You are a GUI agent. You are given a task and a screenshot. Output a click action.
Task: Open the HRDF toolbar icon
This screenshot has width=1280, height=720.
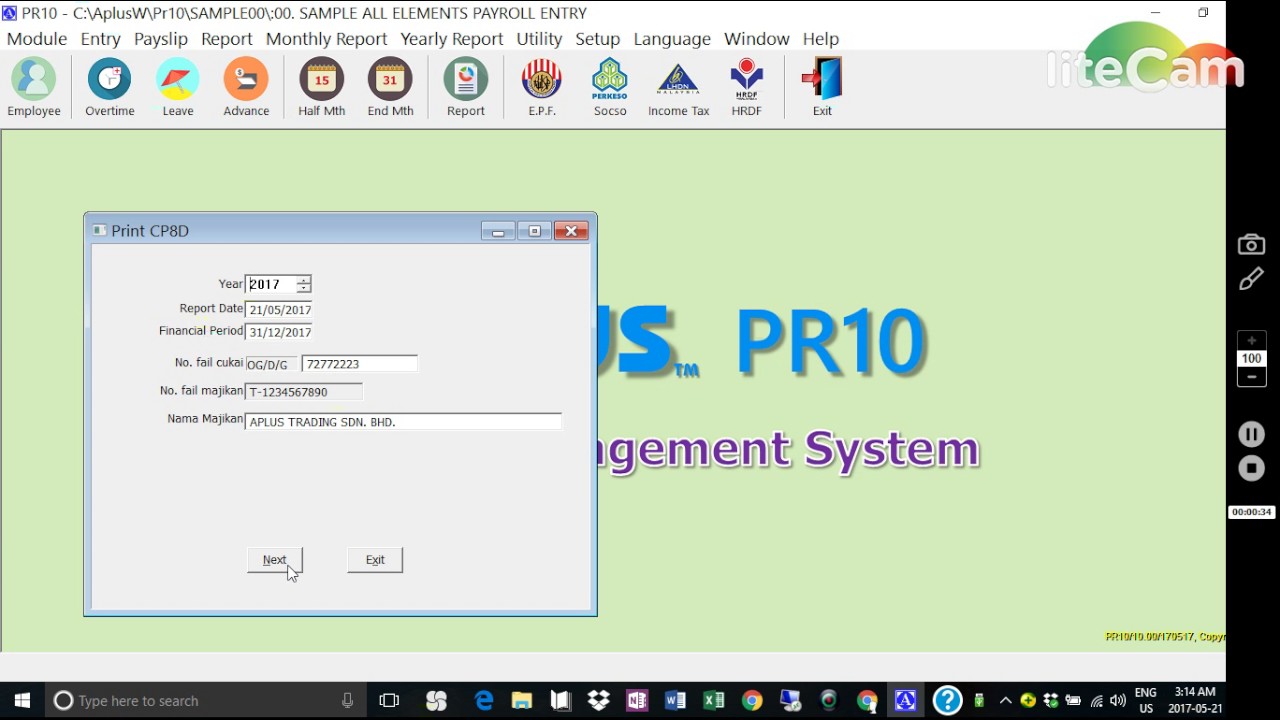click(x=747, y=88)
